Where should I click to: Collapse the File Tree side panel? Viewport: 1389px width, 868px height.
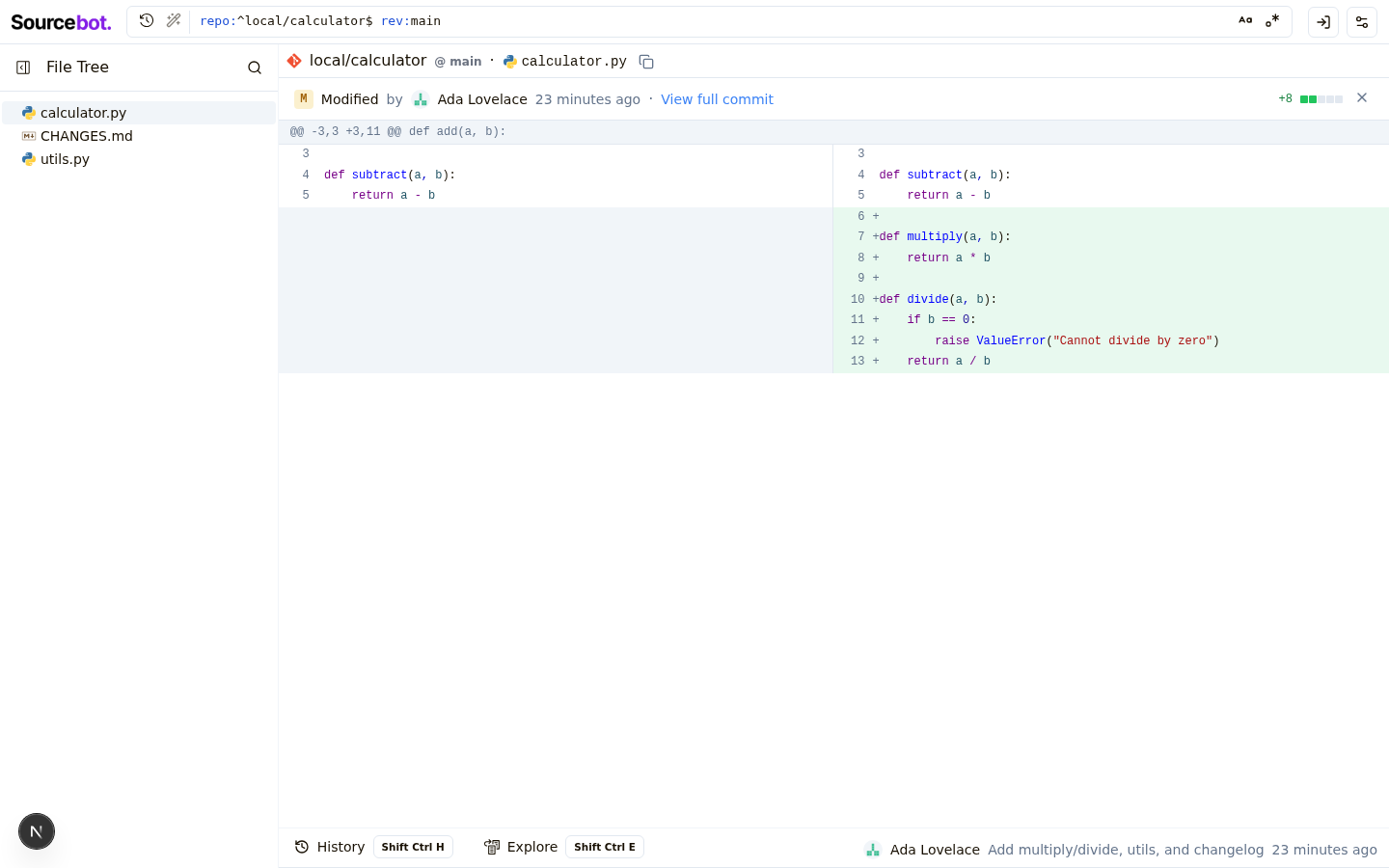coord(23,68)
